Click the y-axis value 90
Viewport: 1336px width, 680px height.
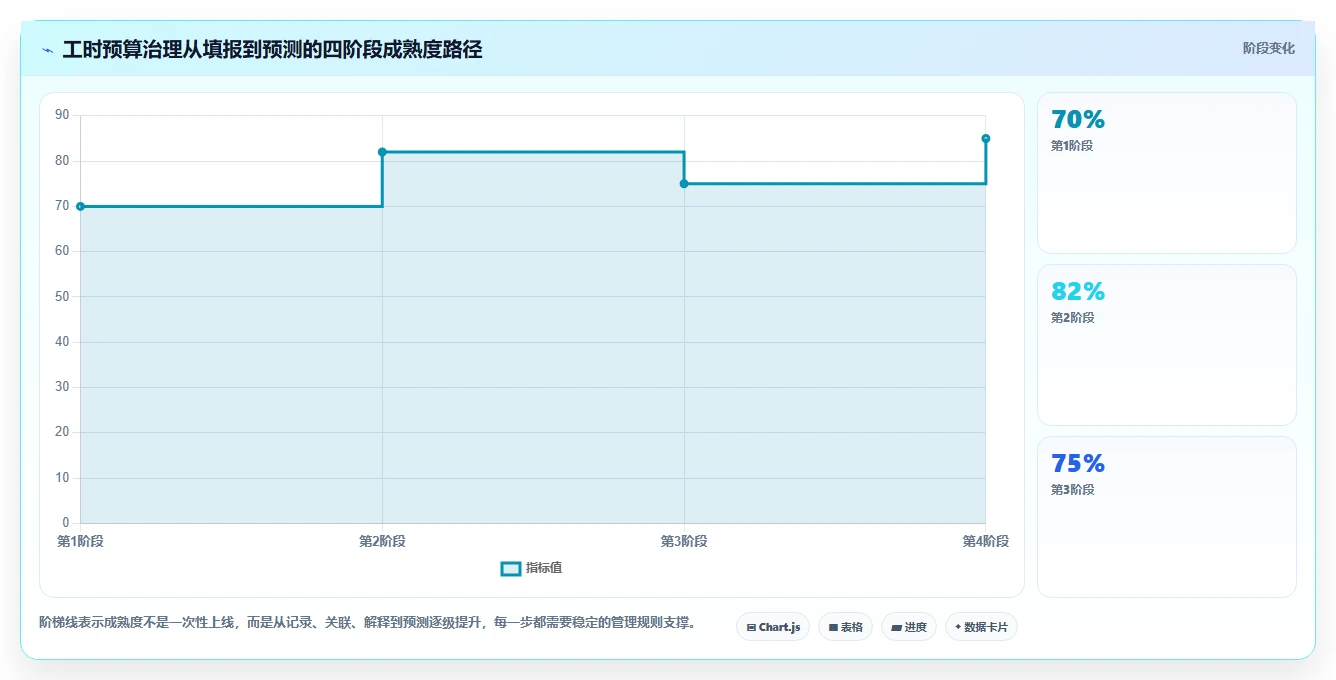pyautogui.click(x=62, y=115)
